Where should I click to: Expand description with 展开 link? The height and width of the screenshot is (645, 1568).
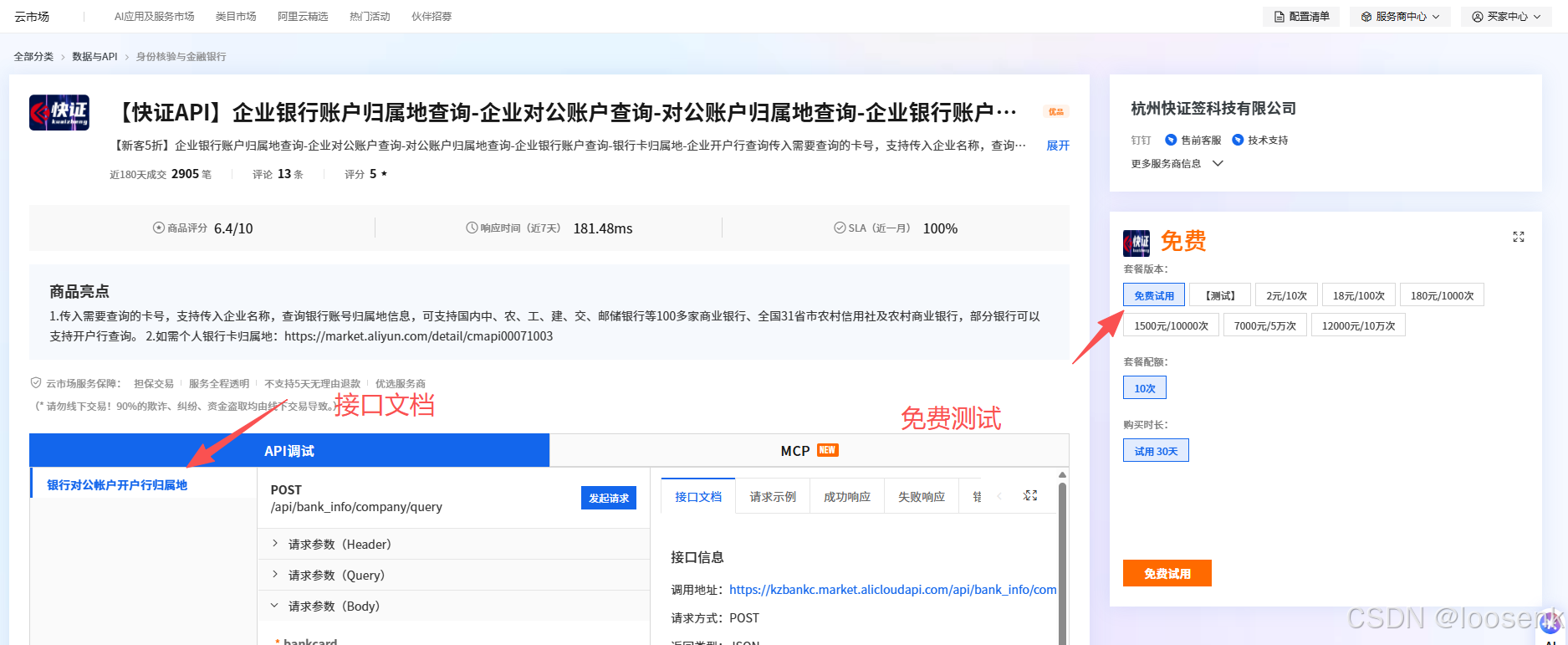pyautogui.click(x=1058, y=146)
